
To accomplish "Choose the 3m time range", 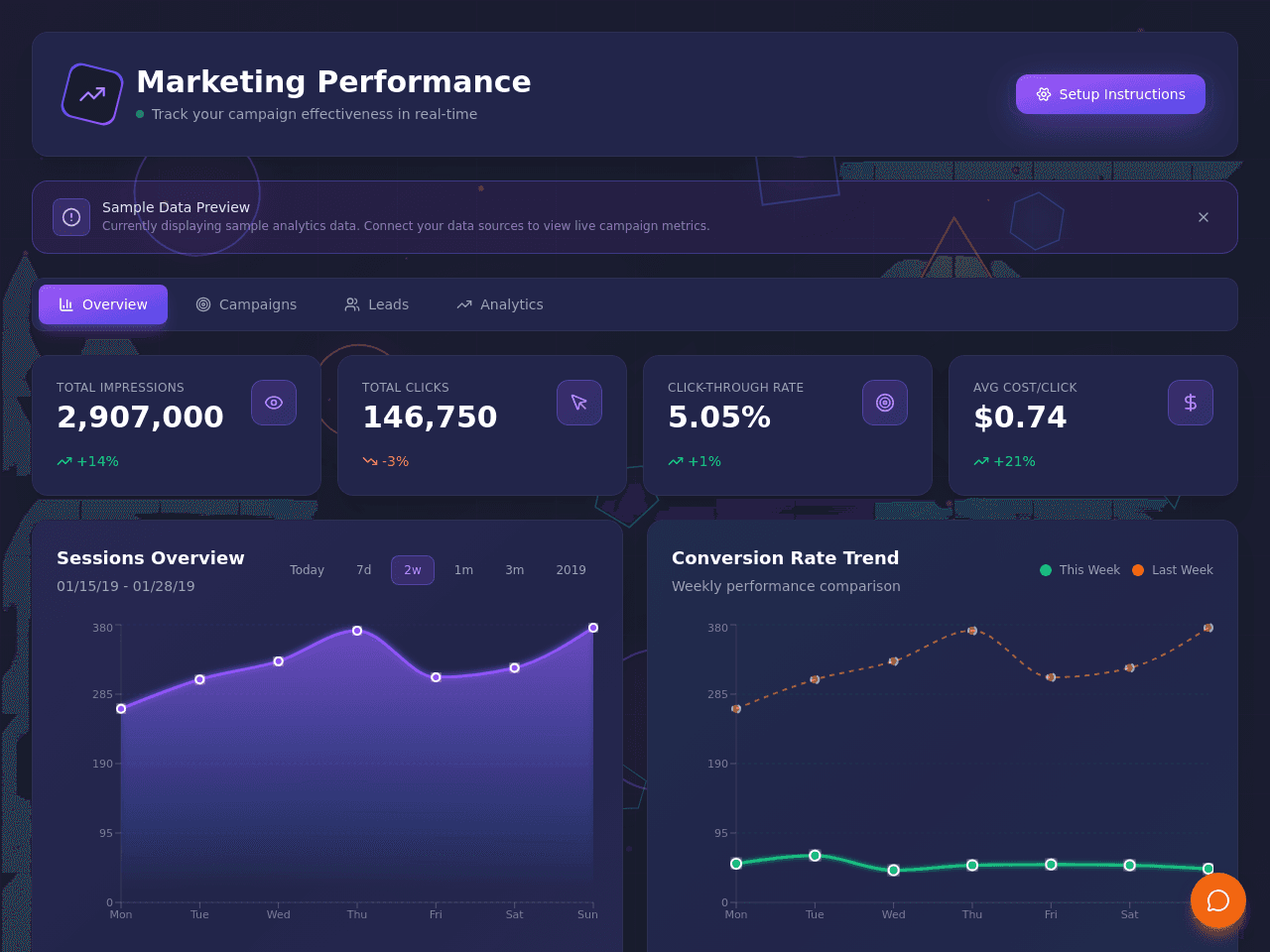I will (x=514, y=570).
